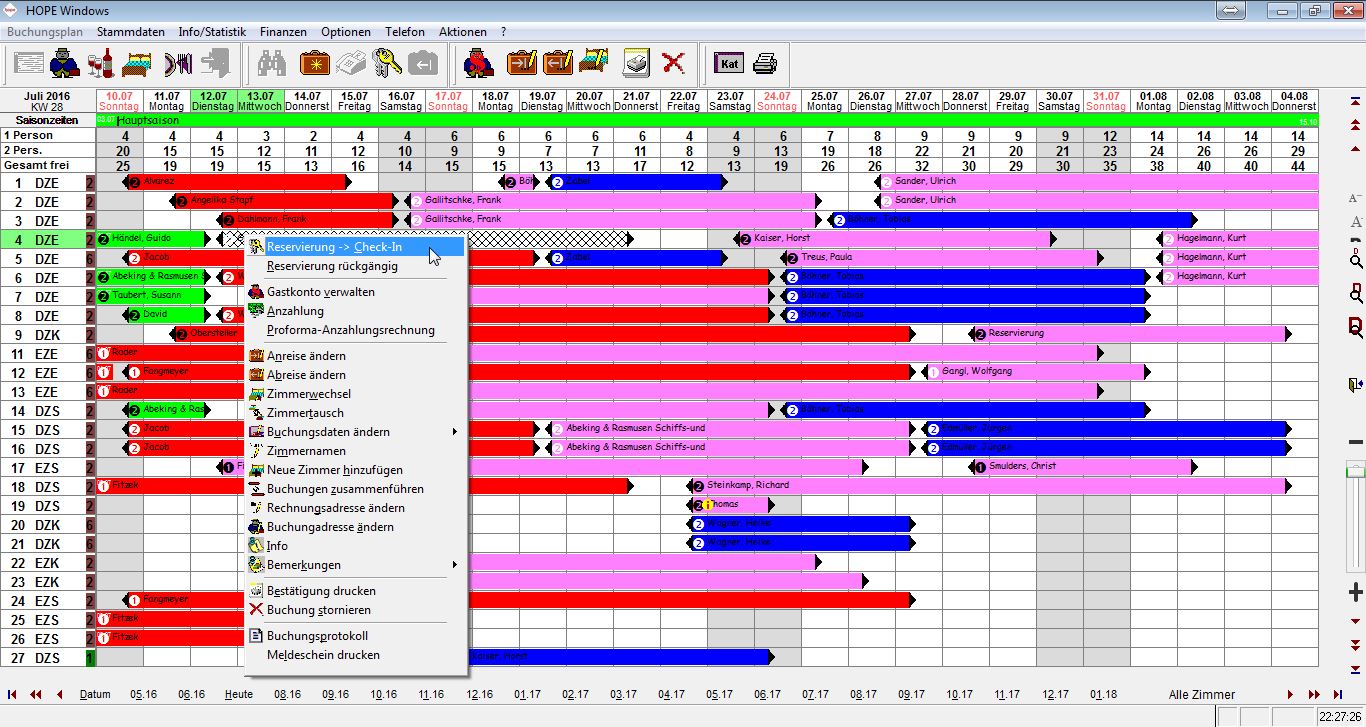This screenshot has width=1366, height=727.
Task: Open the plate and cutlery restaurant icon
Action: [x=178, y=63]
